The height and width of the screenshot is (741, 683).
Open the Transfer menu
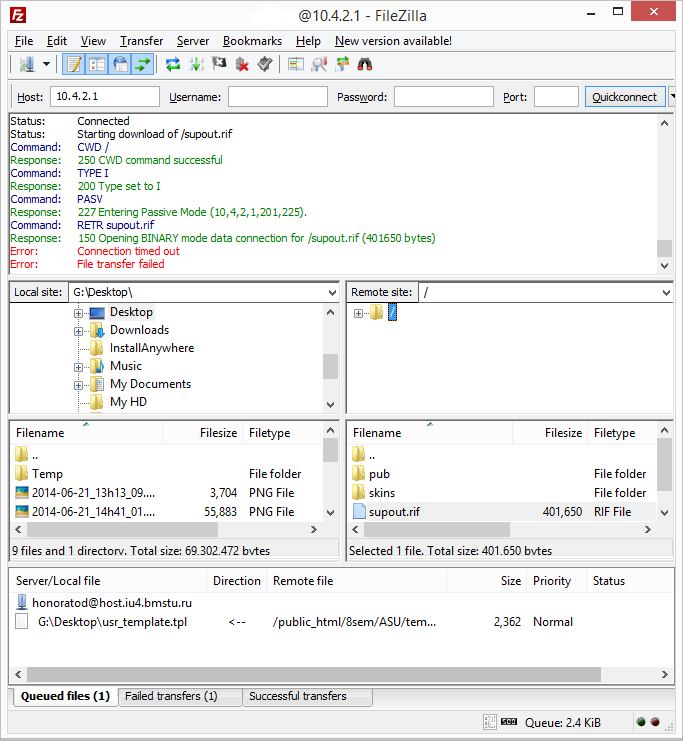[141, 41]
